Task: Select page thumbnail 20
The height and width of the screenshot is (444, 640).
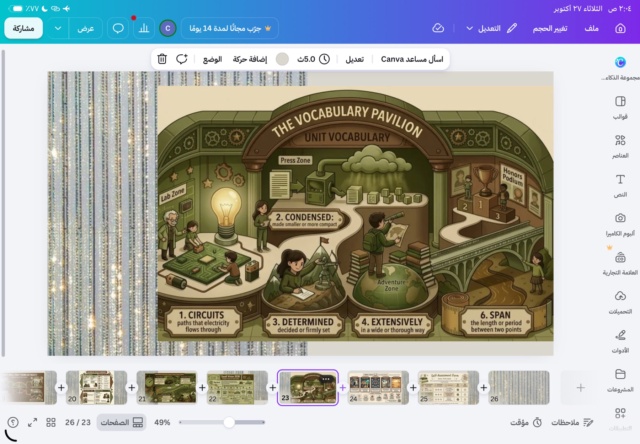Action: point(96,387)
